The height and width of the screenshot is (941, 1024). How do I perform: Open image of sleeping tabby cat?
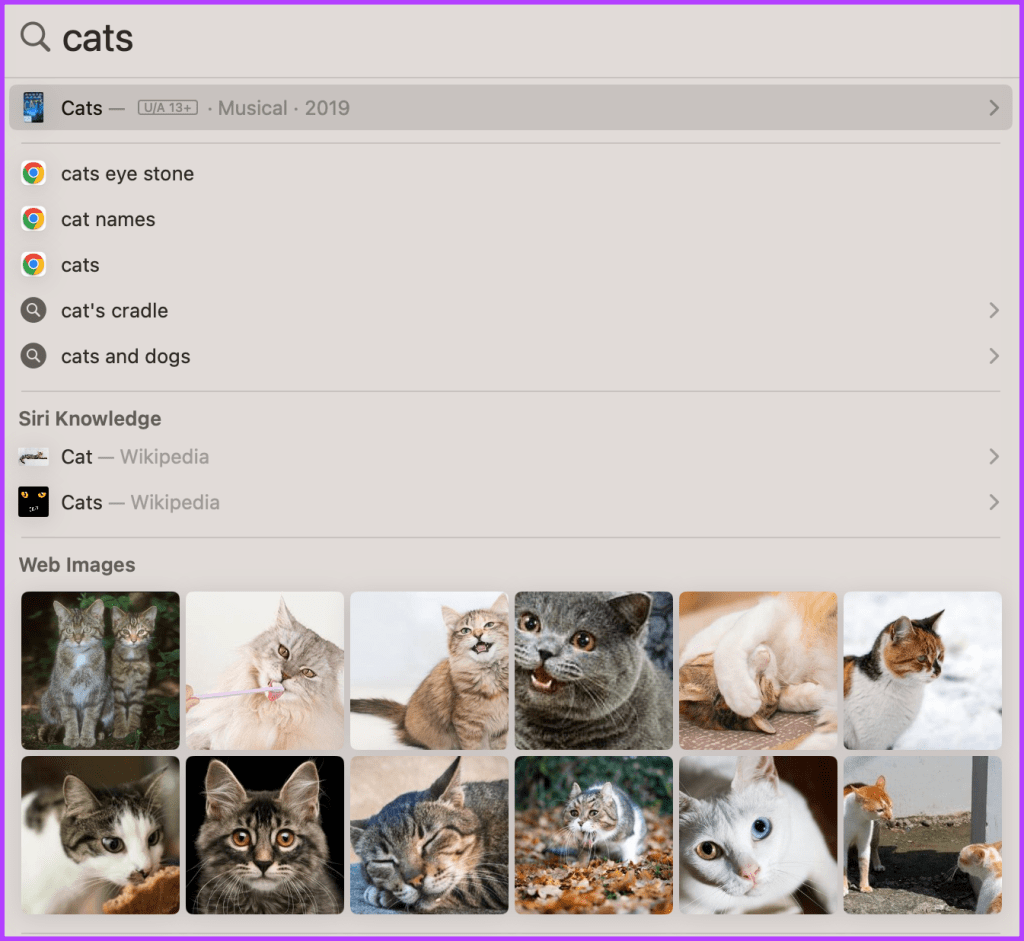click(429, 835)
